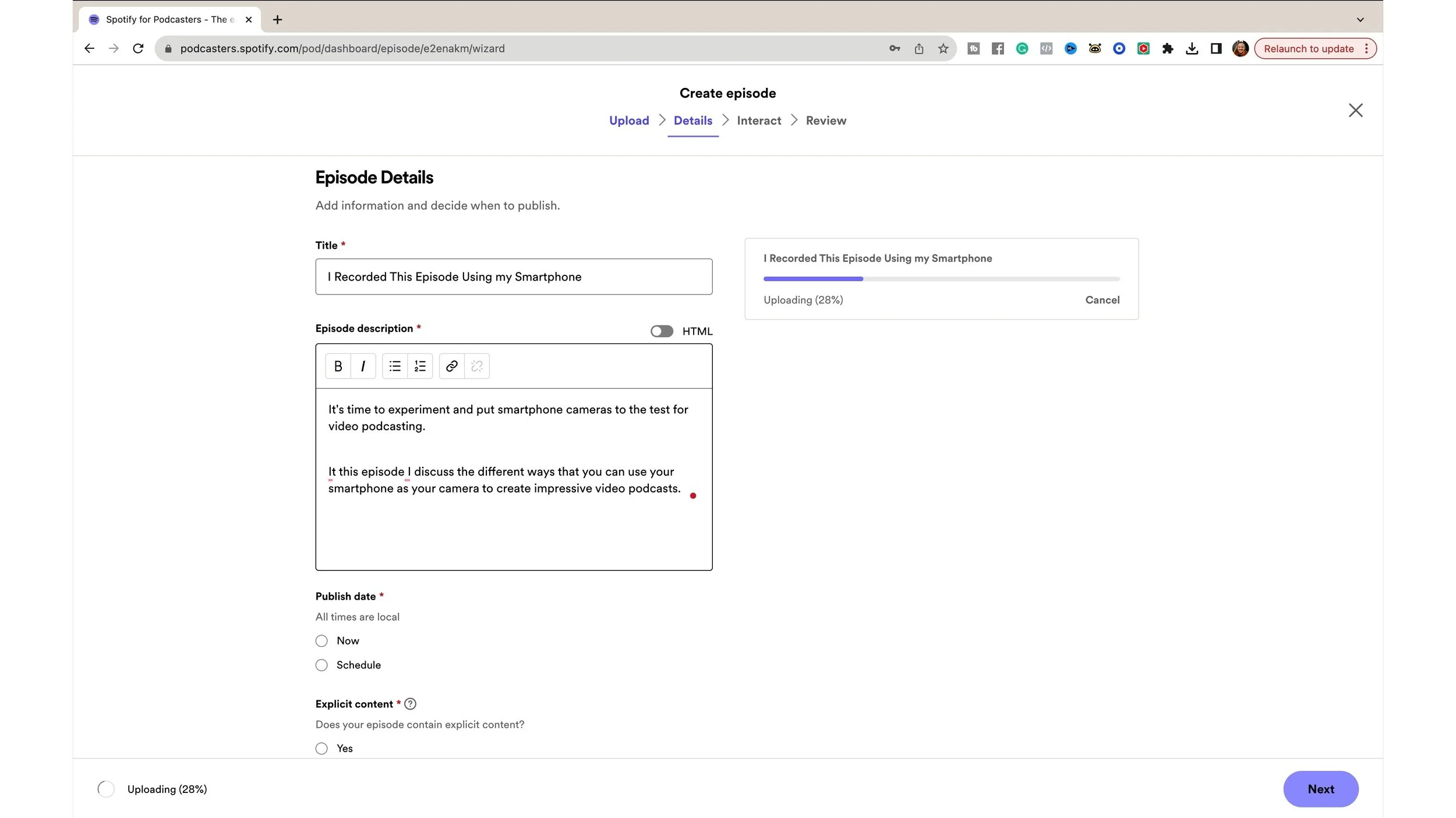This screenshot has width=1456, height=818.
Task: Open the saved passwords key icon
Action: point(895,48)
